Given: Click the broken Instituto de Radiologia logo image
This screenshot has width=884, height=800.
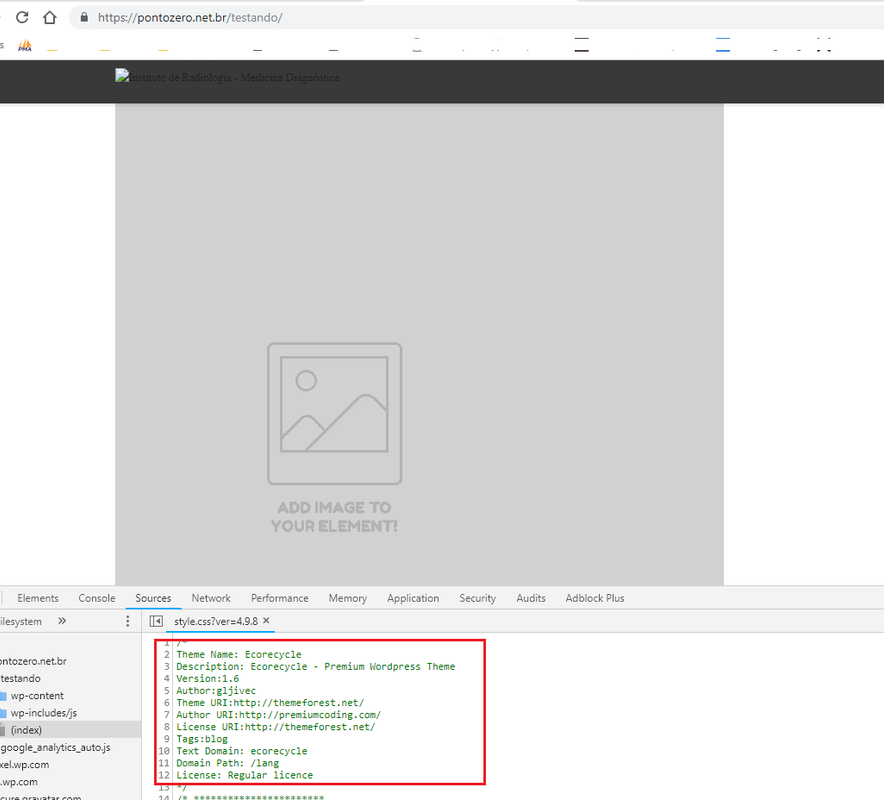Looking at the screenshot, I should pyautogui.click(x=227, y=77).
